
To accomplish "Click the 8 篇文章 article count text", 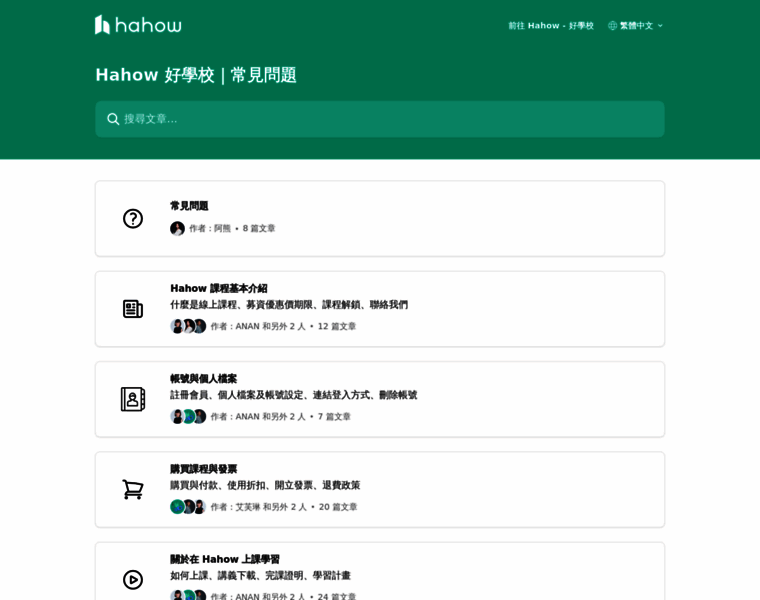I will tap(259, 228).
